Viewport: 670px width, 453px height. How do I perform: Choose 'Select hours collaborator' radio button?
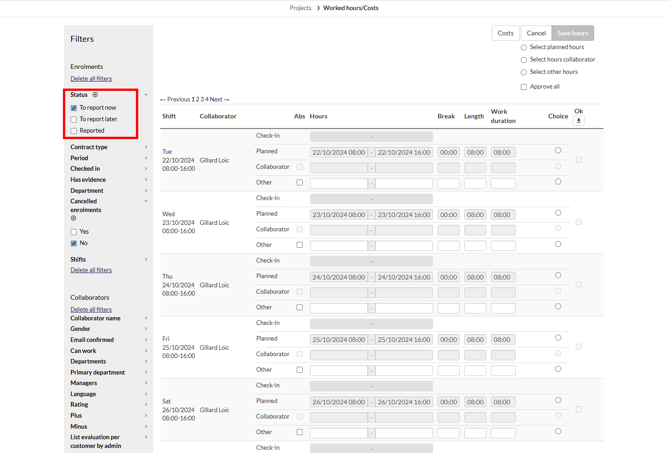tap(524, 60)
